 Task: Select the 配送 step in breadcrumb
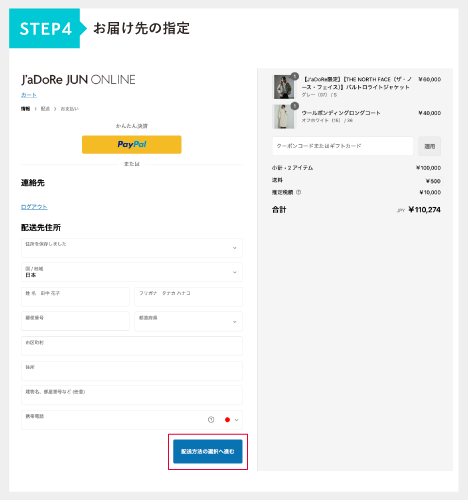coord(45,109)
